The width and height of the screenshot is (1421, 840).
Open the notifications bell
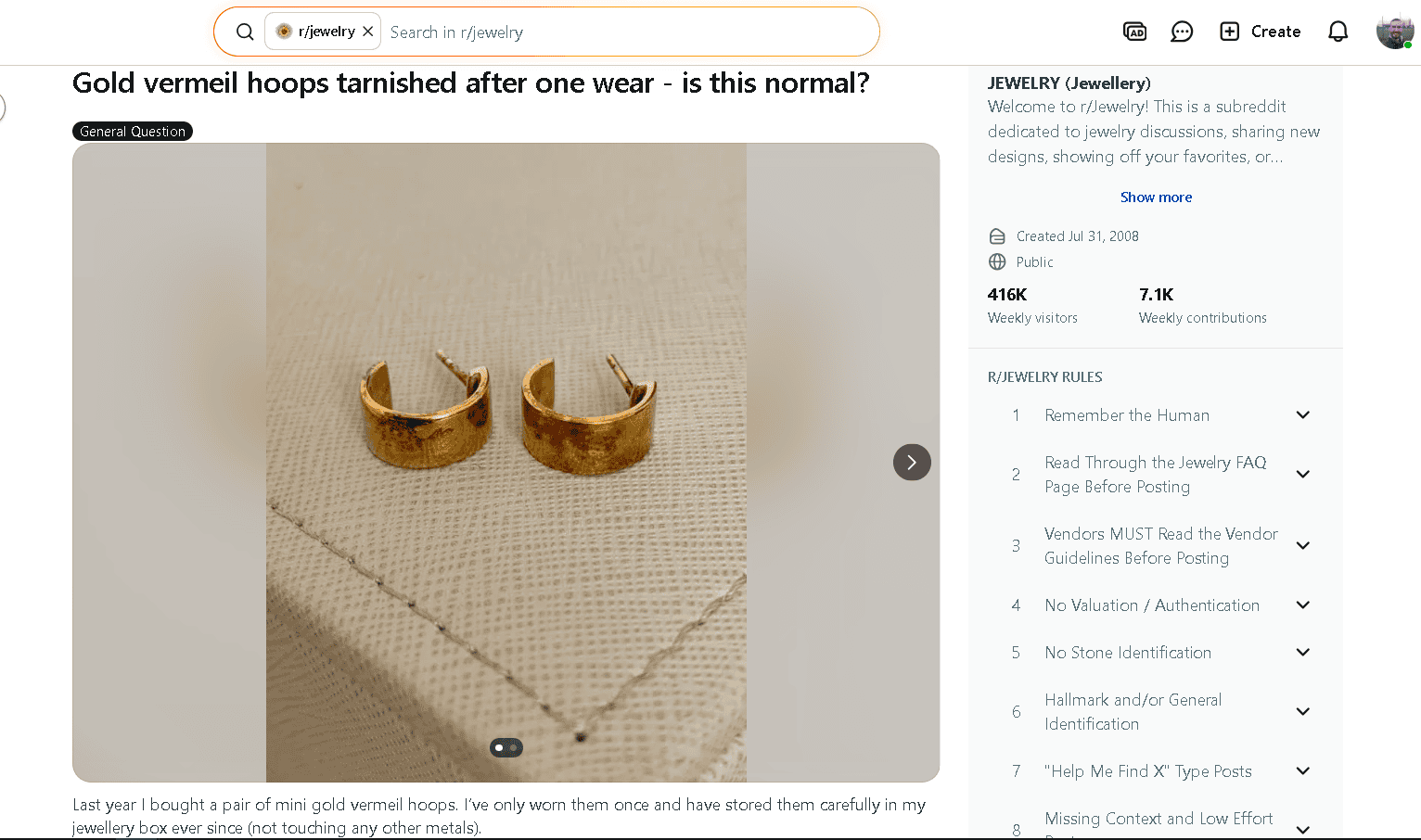click(x=1338, y=31)
